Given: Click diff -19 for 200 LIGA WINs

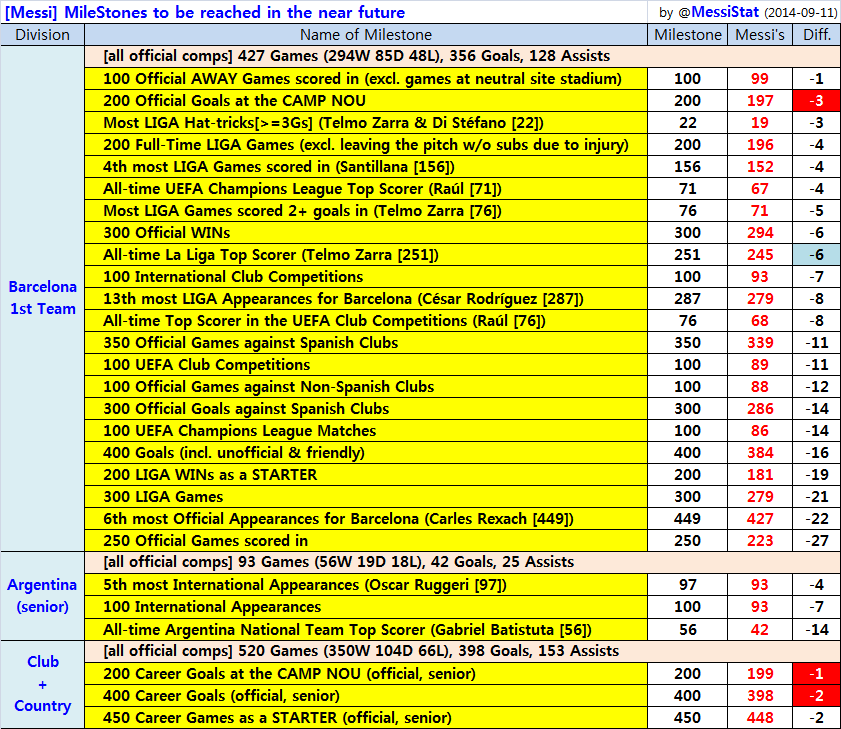Looking at the screenshot, I should 817,475.
